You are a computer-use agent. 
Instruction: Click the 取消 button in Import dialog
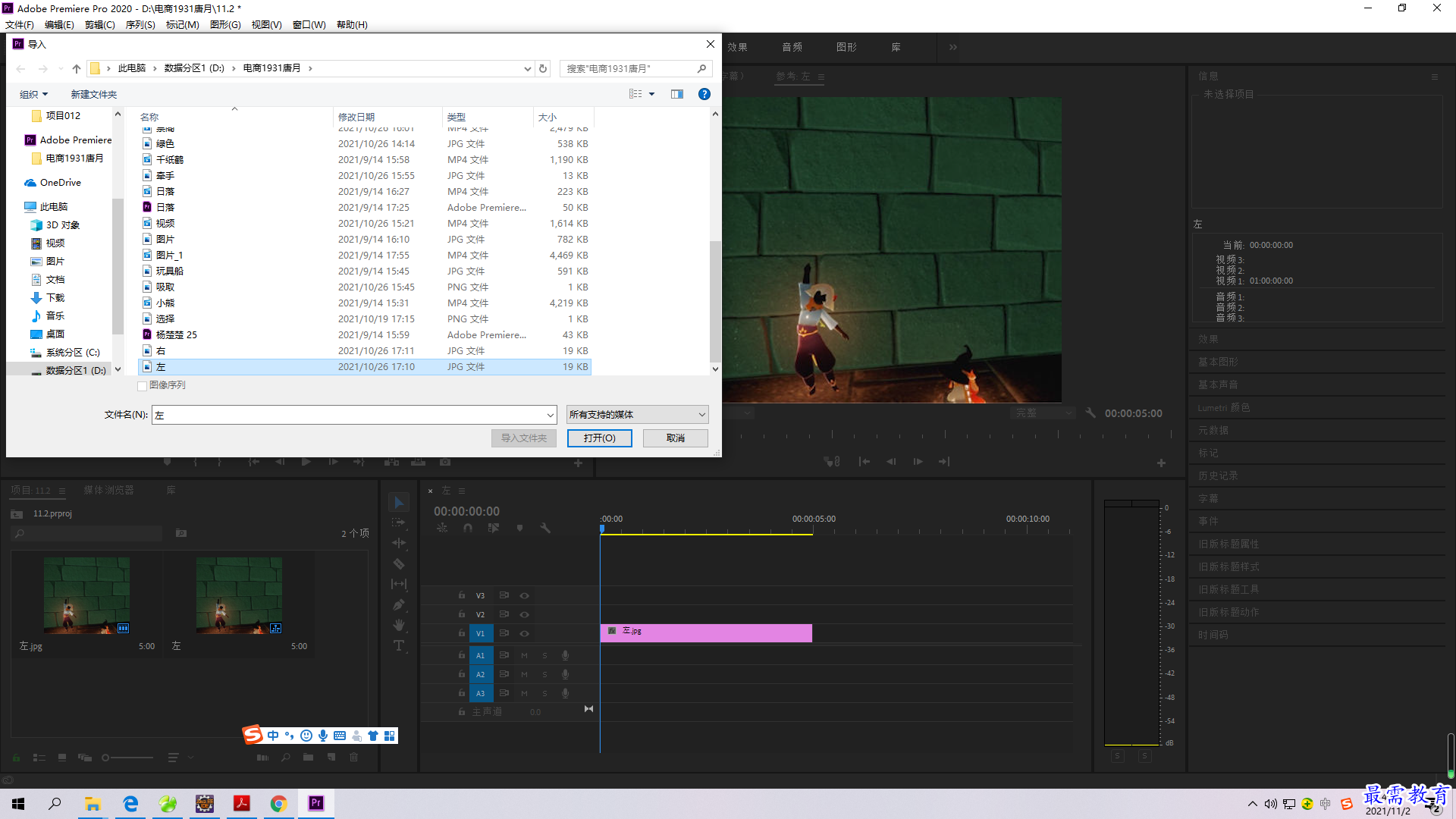676,438
